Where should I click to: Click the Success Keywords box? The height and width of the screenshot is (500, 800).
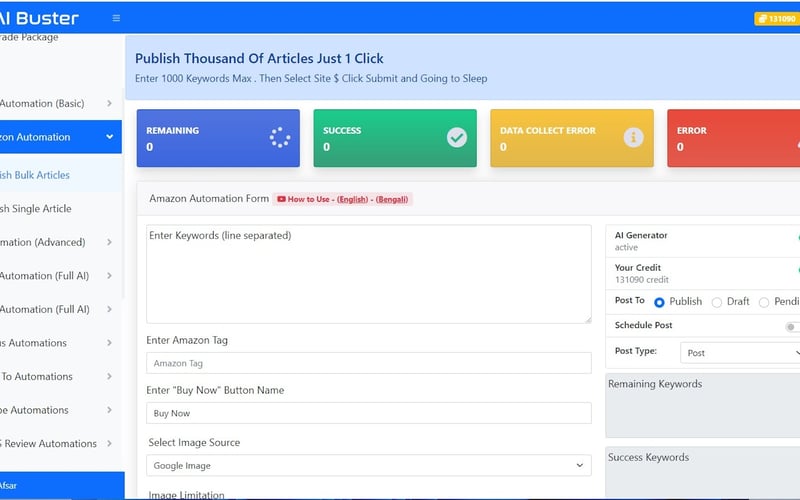pyautogui.click(x=703, y=473)
